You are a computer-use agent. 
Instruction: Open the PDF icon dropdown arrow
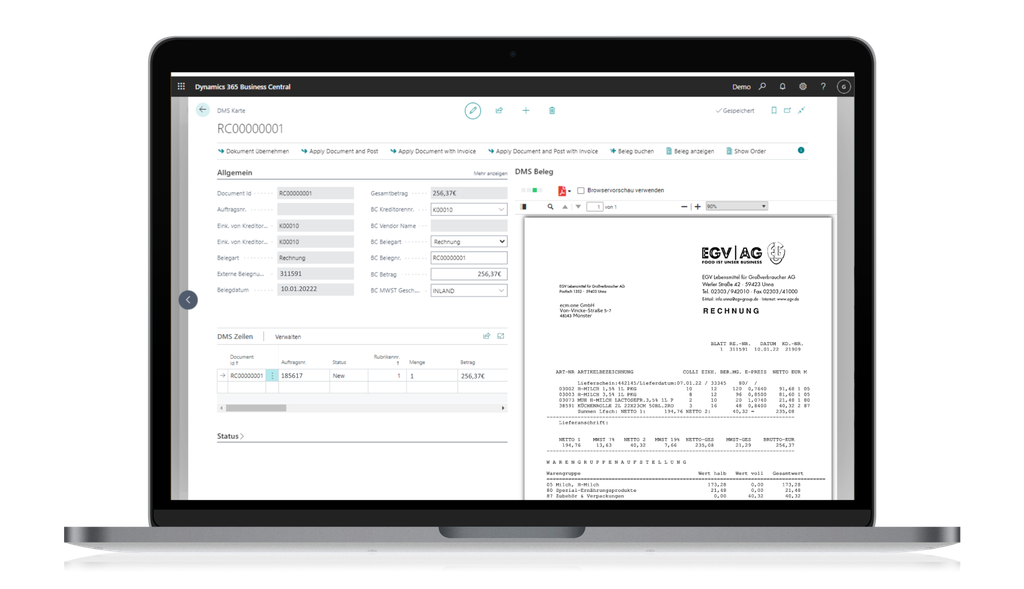click(569, 191)
